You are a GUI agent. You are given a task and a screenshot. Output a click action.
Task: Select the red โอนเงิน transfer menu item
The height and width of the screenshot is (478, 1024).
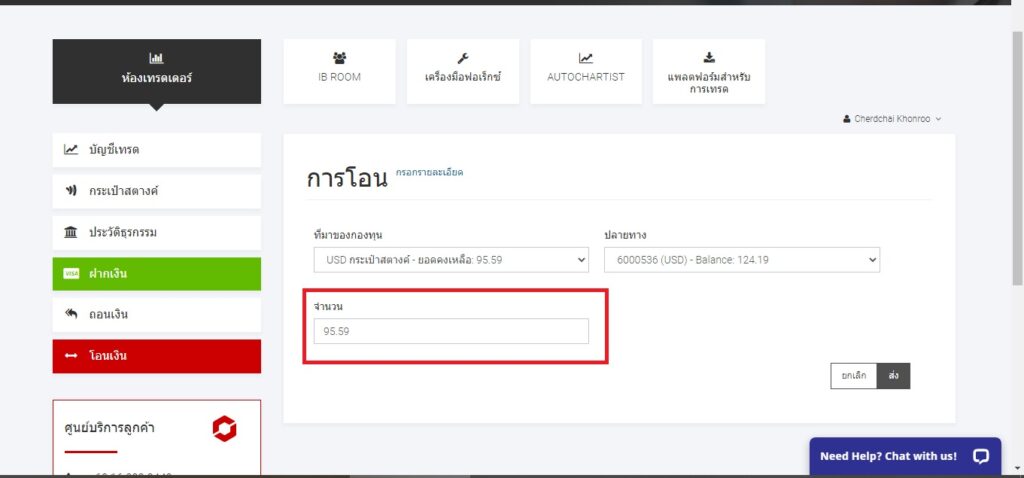click(156, 356)
